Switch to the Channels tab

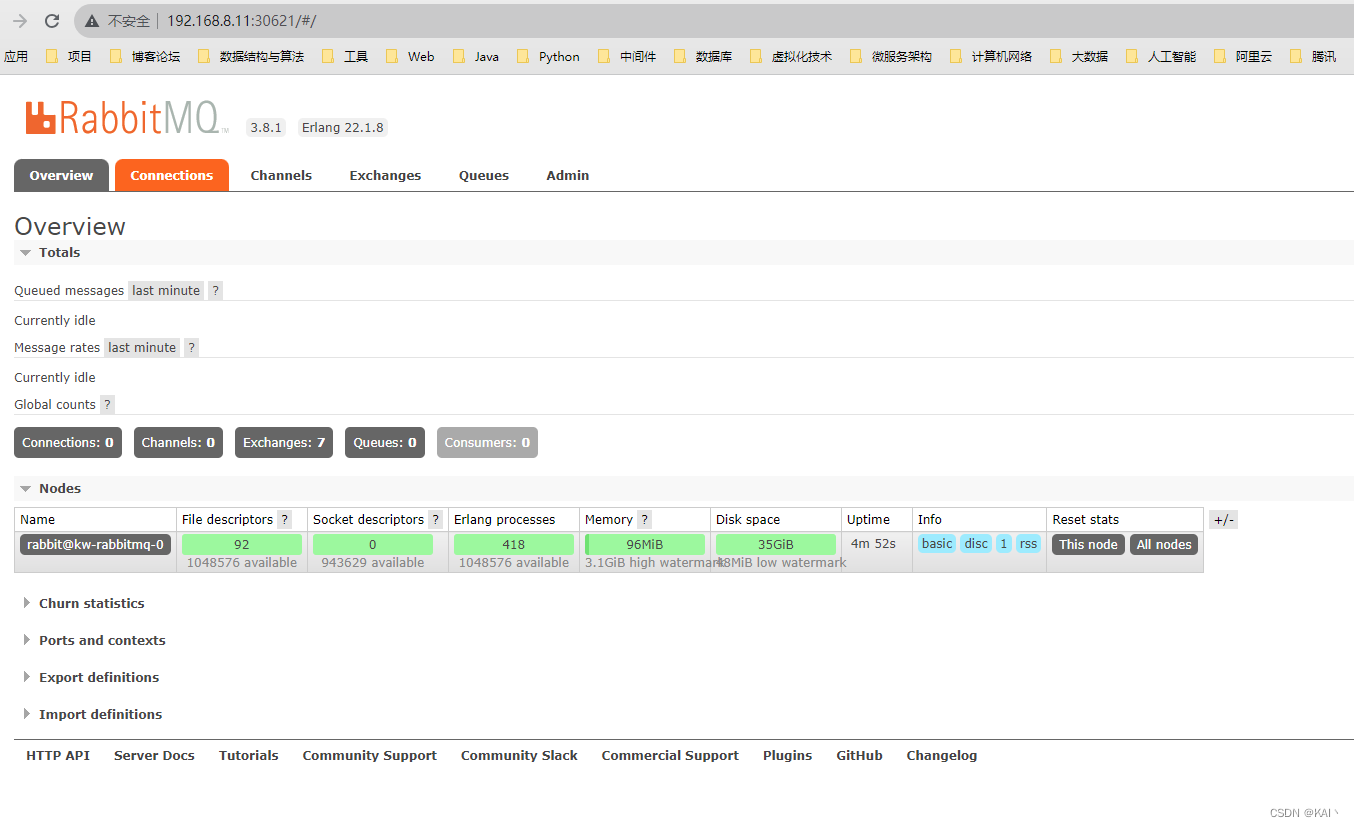pos(281,175)
